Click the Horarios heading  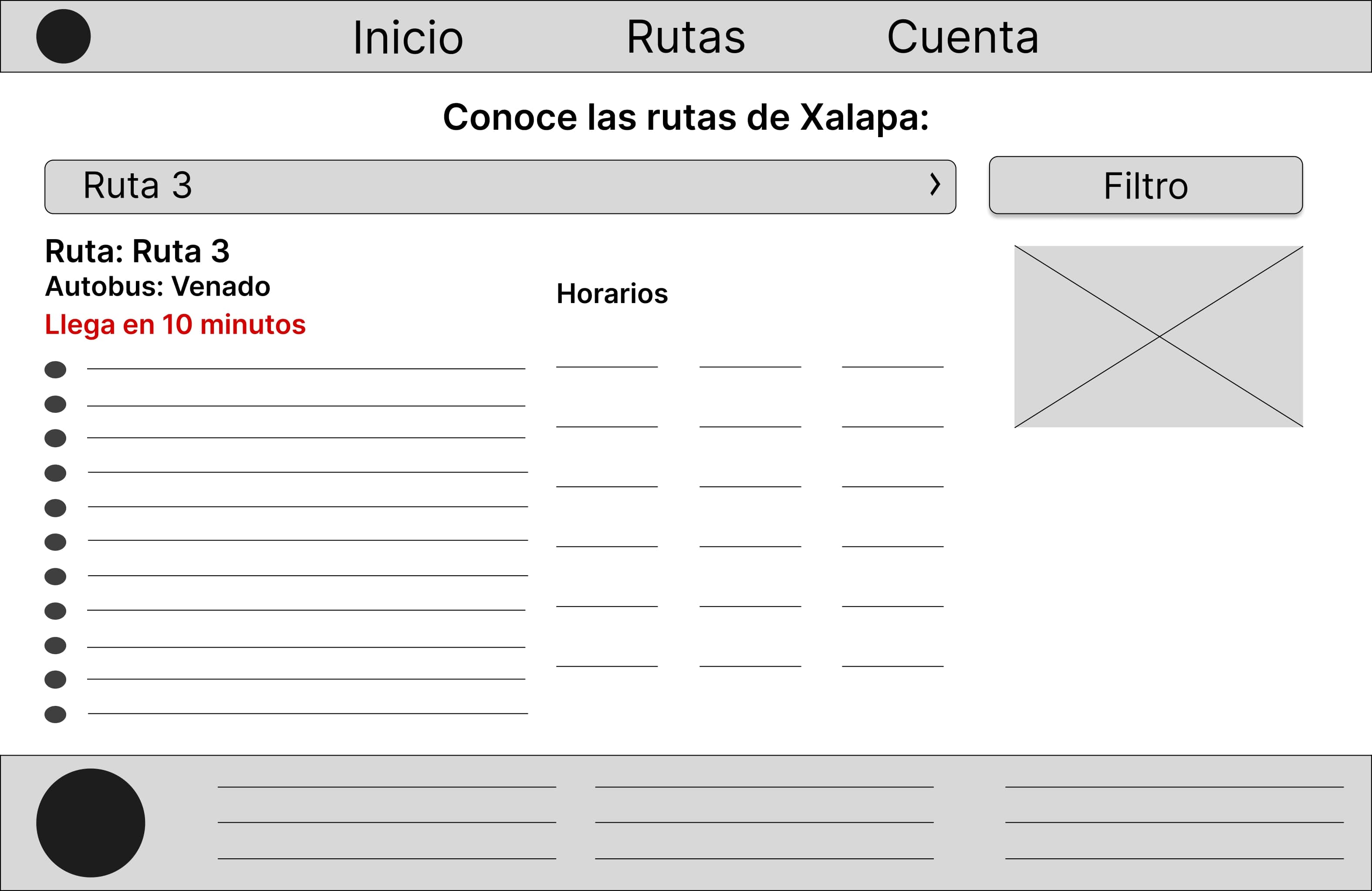click(x=612, y=294)
